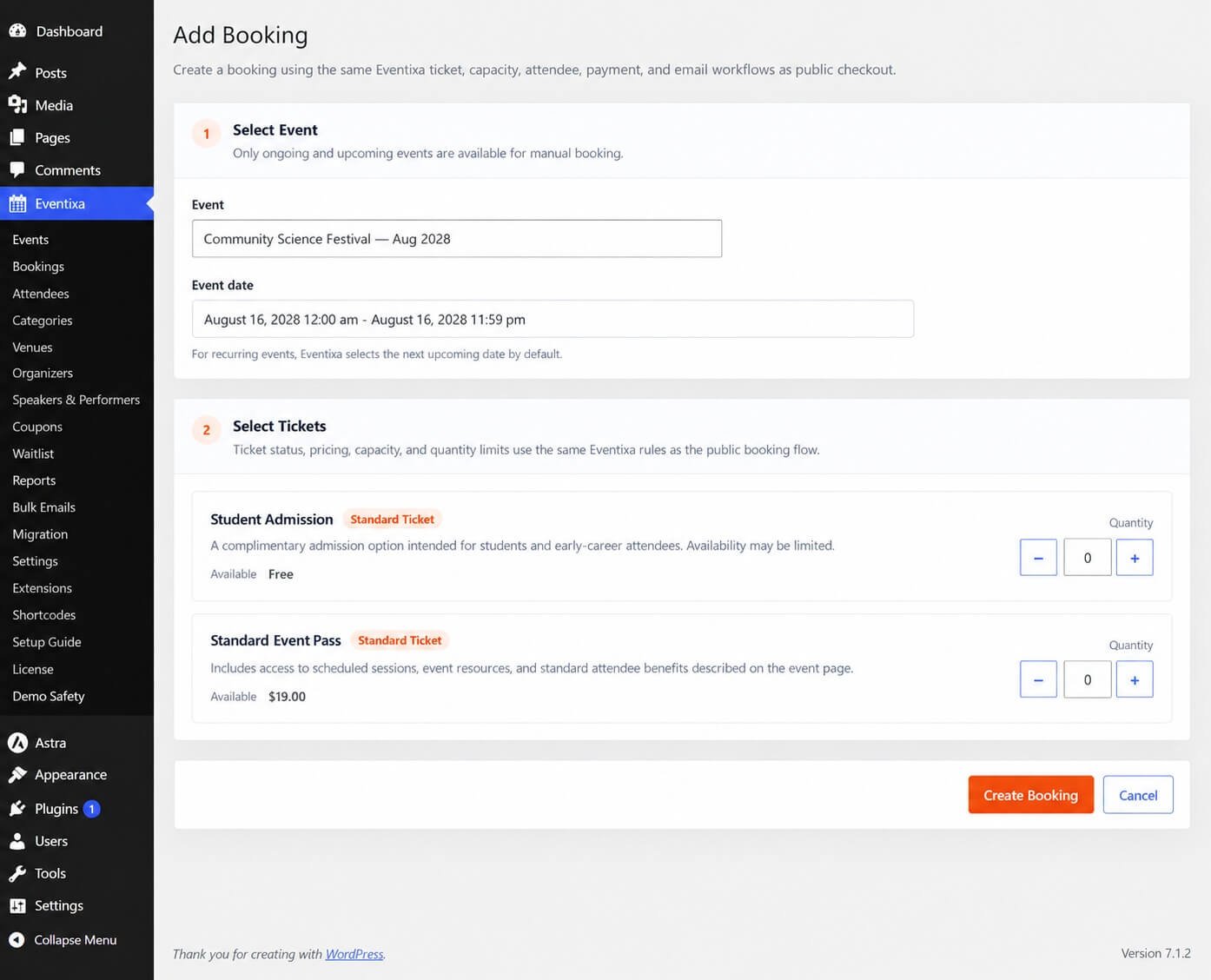Click the Student Admission ticket name

pos(272,520)
